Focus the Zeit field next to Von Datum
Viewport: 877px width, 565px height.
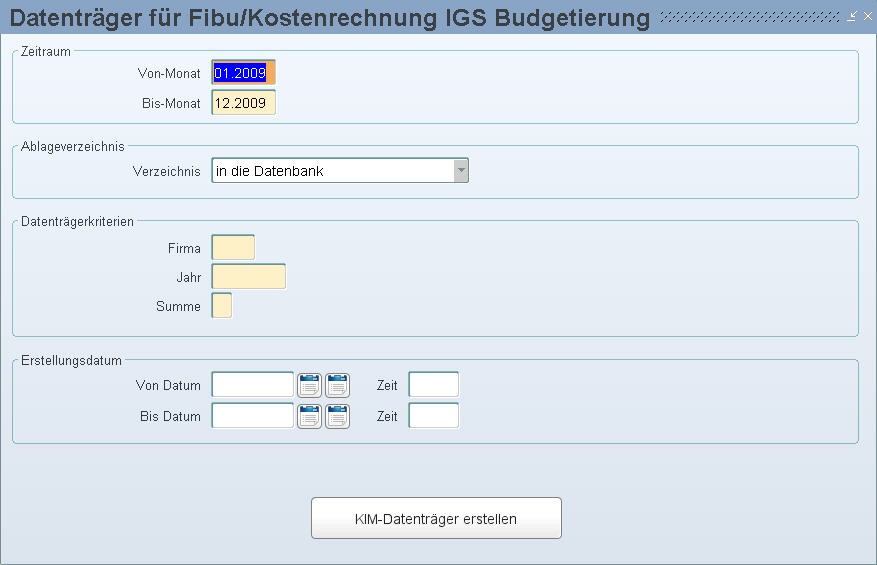click(433, 385)
